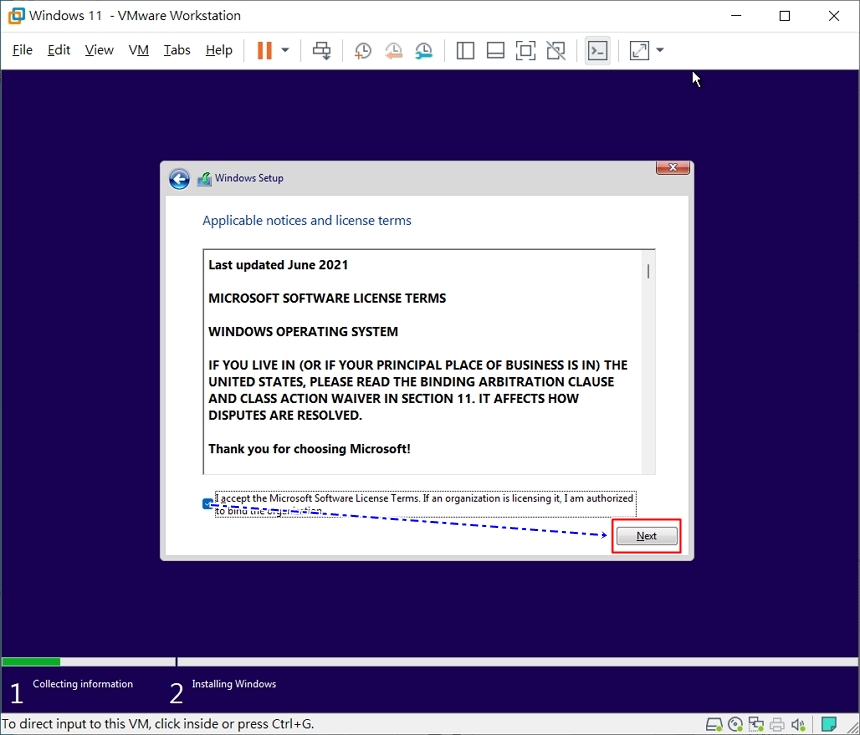Open the Tabs menu
The width and height of the screenshot is (860, 735).
tap(176, 49)
